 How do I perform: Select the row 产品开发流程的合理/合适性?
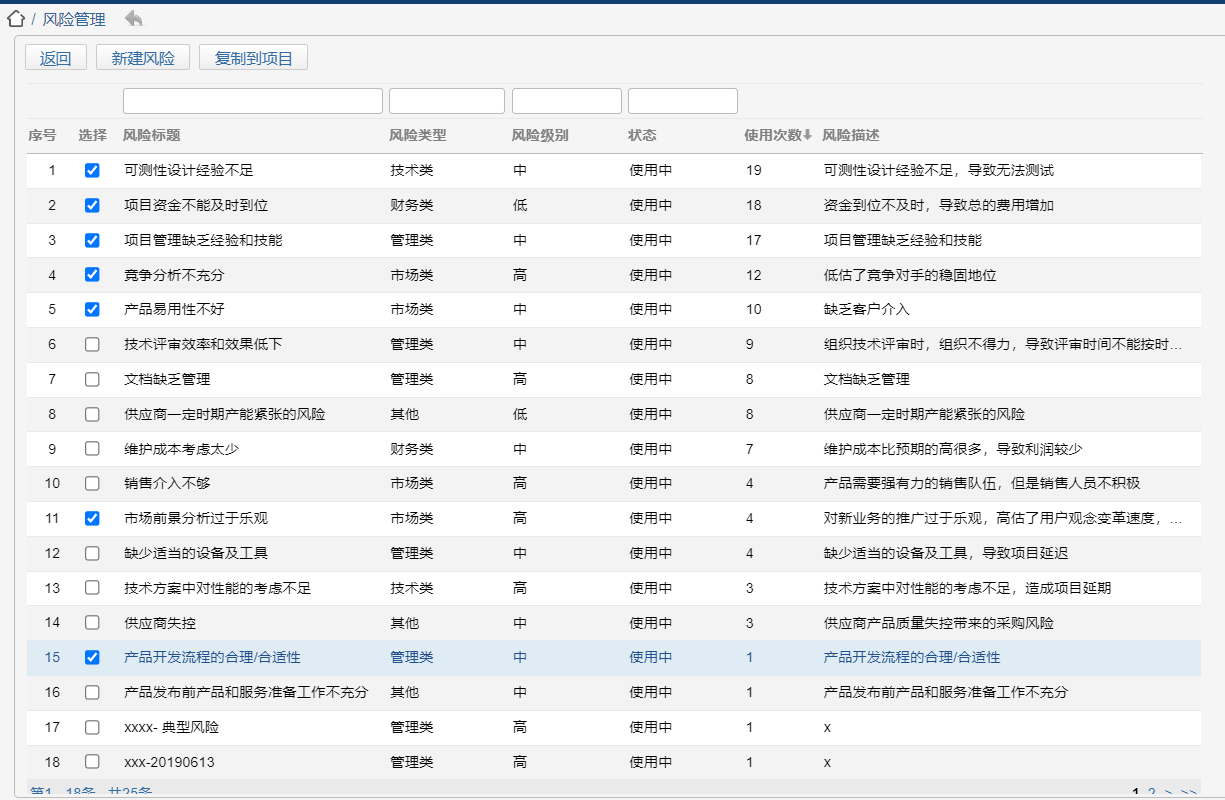[212, 658]
